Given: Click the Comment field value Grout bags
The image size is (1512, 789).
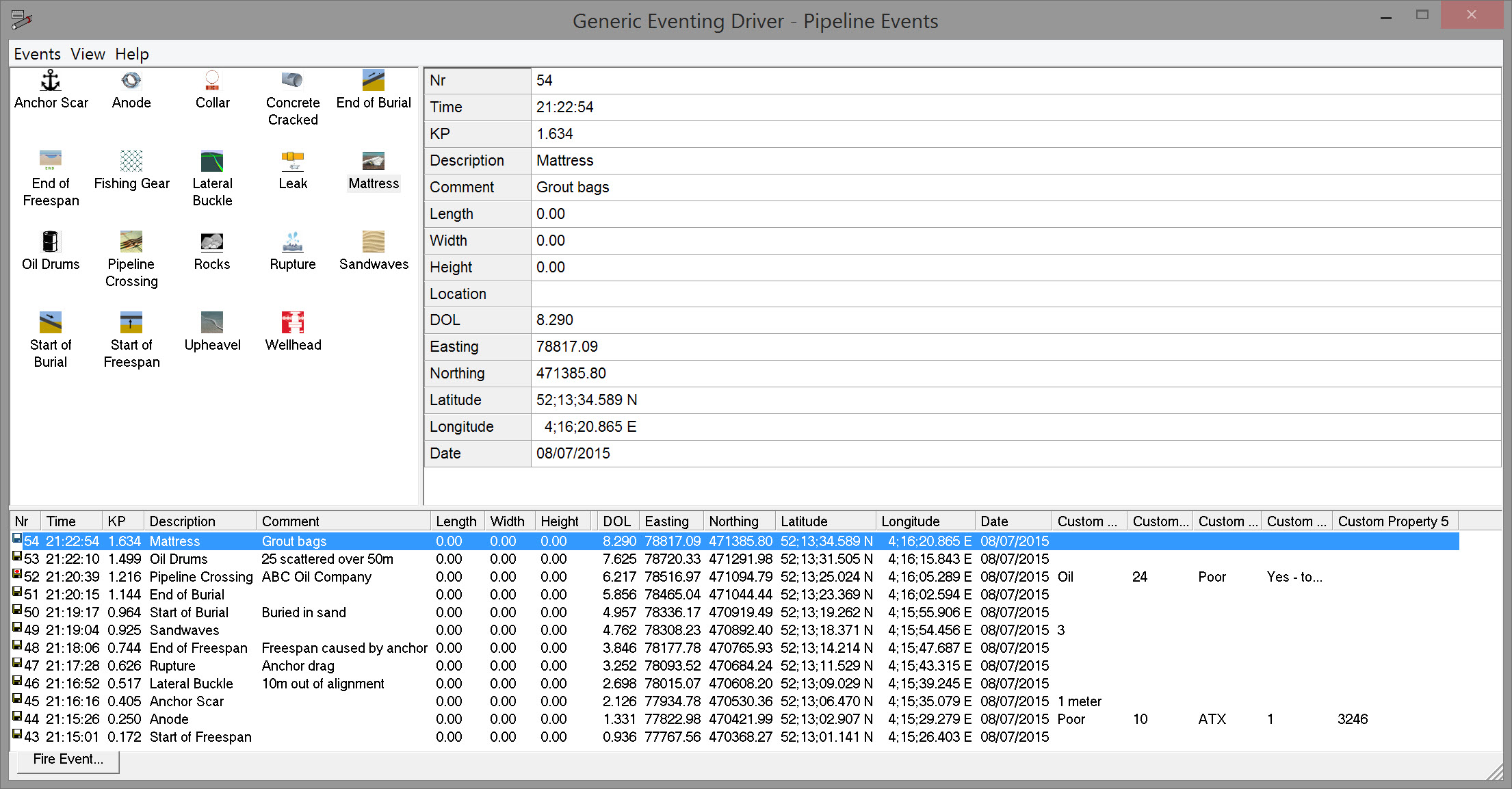Looking at the screenshot, I should (573, 187).
